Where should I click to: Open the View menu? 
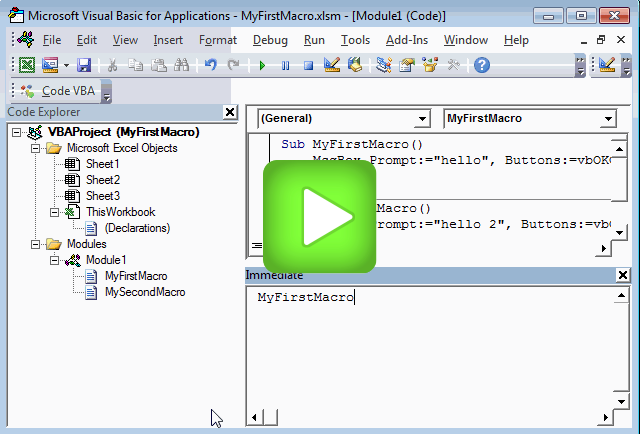coord(125,40)
